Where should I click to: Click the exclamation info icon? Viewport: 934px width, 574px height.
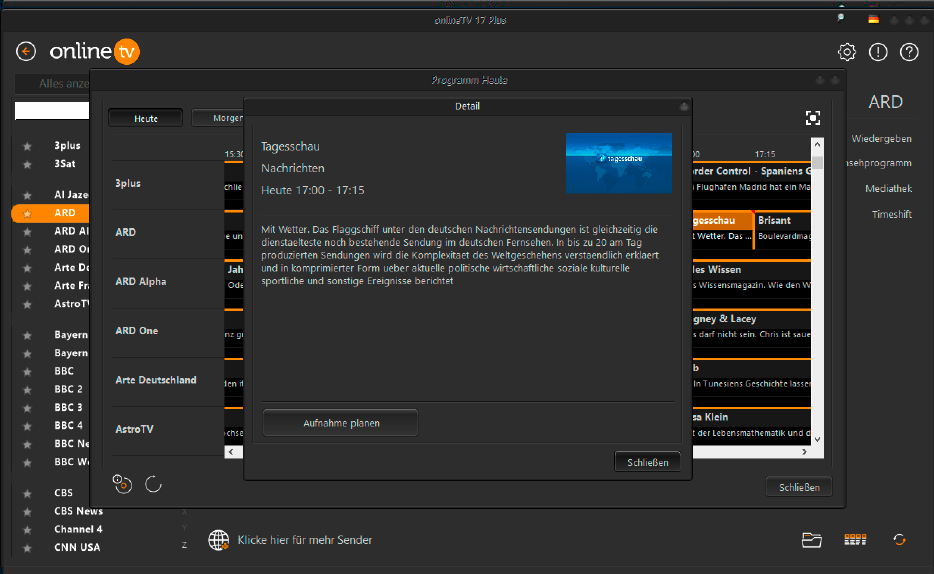point(878,52)
